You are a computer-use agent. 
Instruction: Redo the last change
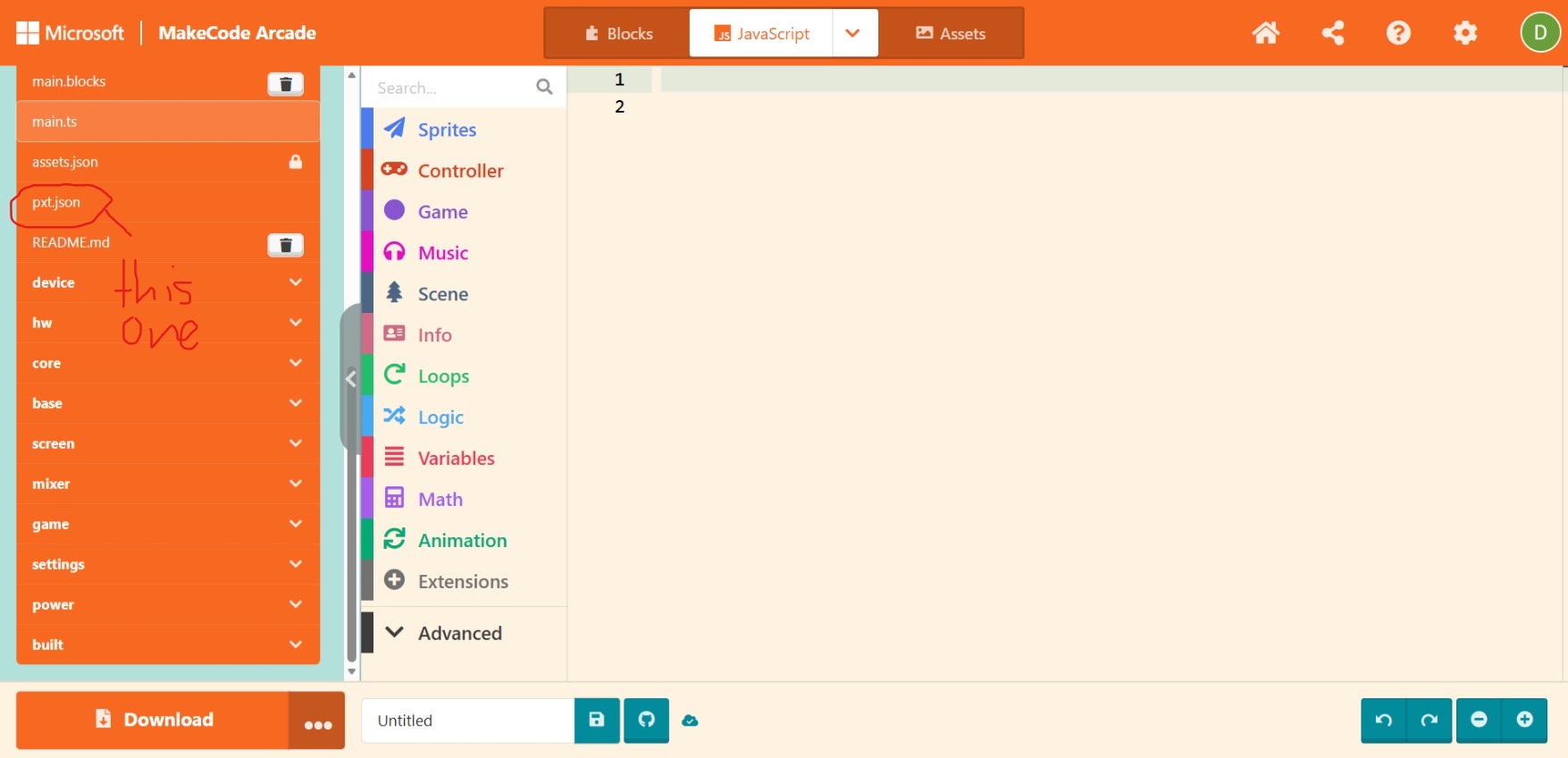pyautogui.click(x=1430, y=720)
